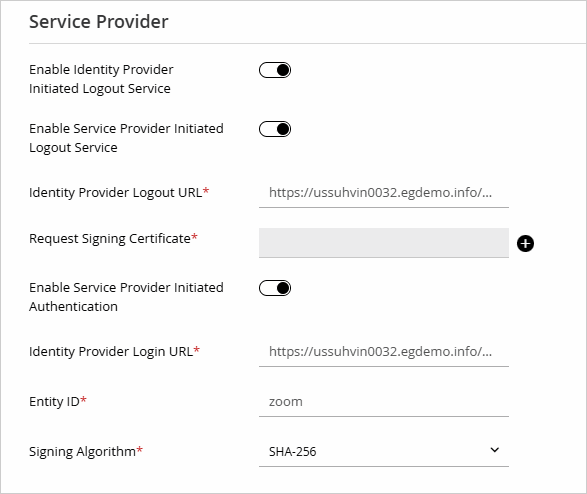The width and height of the screenshot is (587, 494).
Task: Click the red asterisk beside Request Signing Certificate
Action: [x=194, y=236]
